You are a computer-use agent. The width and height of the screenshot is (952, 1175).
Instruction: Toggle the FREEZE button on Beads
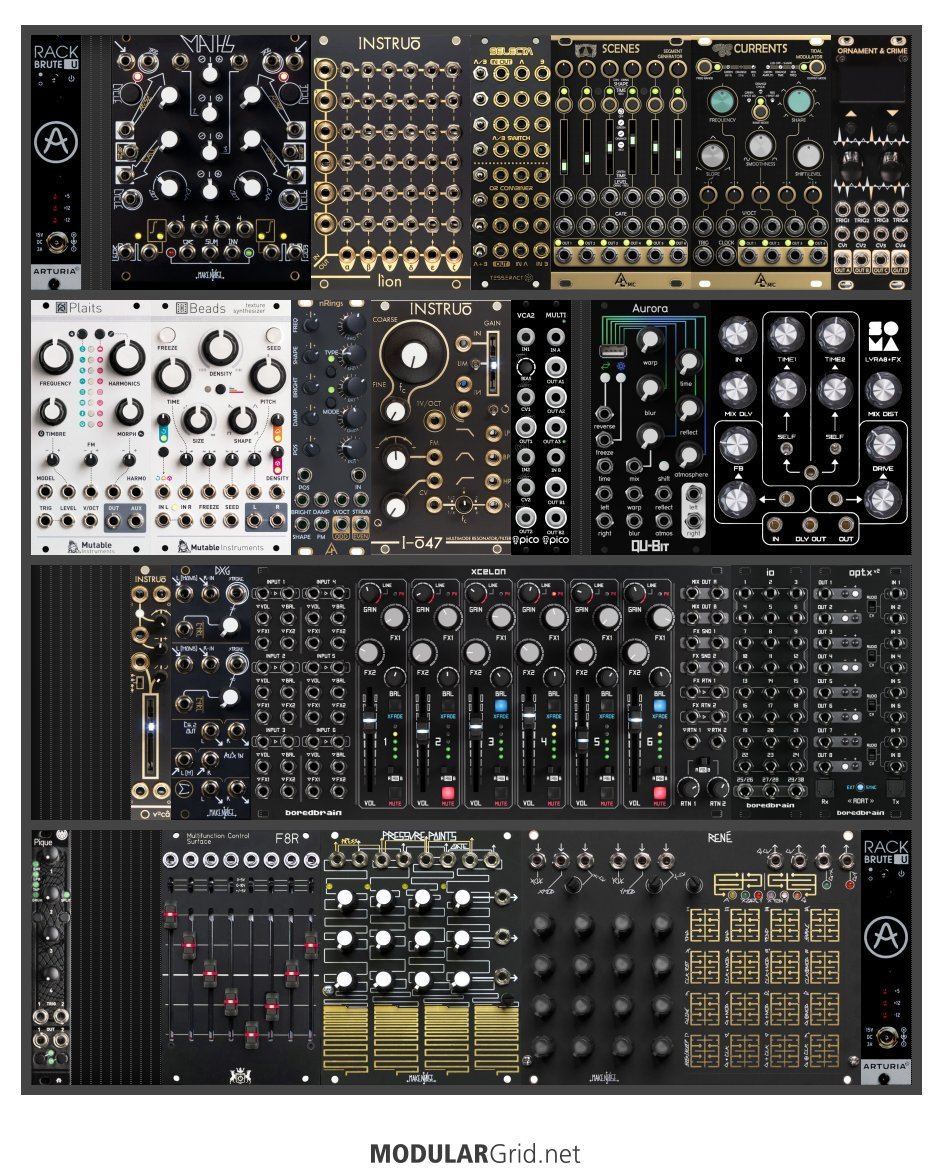(167, 335)
